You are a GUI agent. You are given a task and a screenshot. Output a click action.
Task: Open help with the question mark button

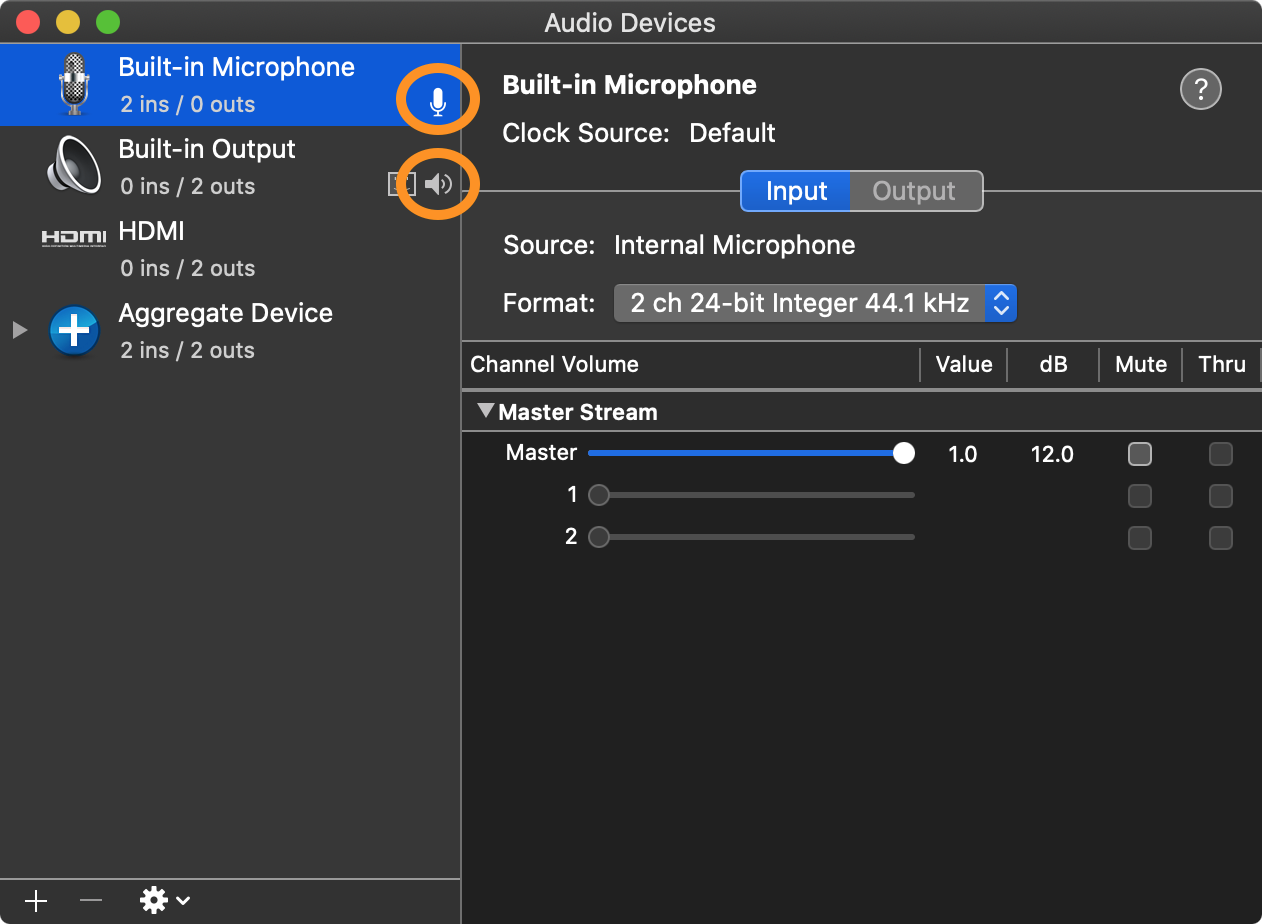tap(1201, 89)
